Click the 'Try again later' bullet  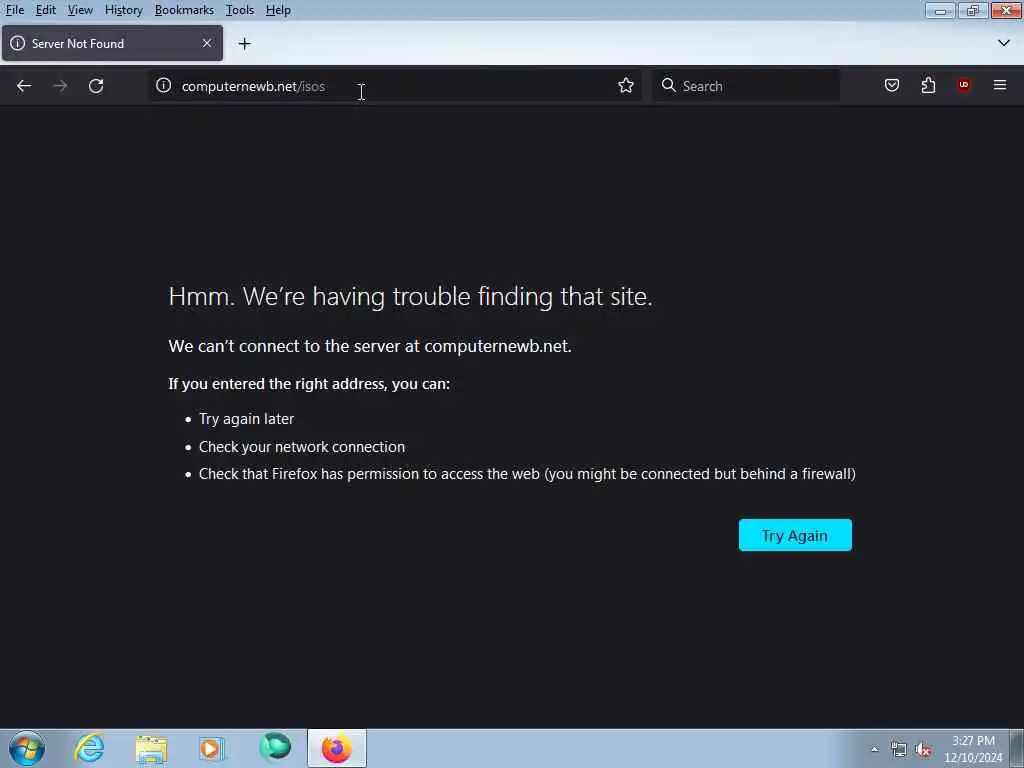click(x=246, y=419)
